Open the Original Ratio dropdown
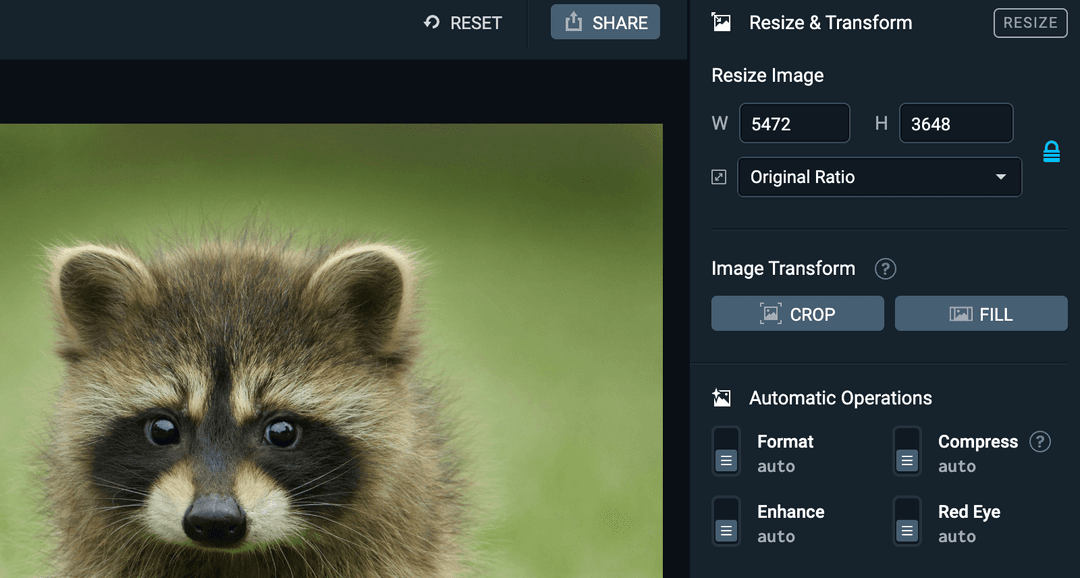Viewport: 1080px width, 578px height. pyautogui.click(x=880, y=177)
